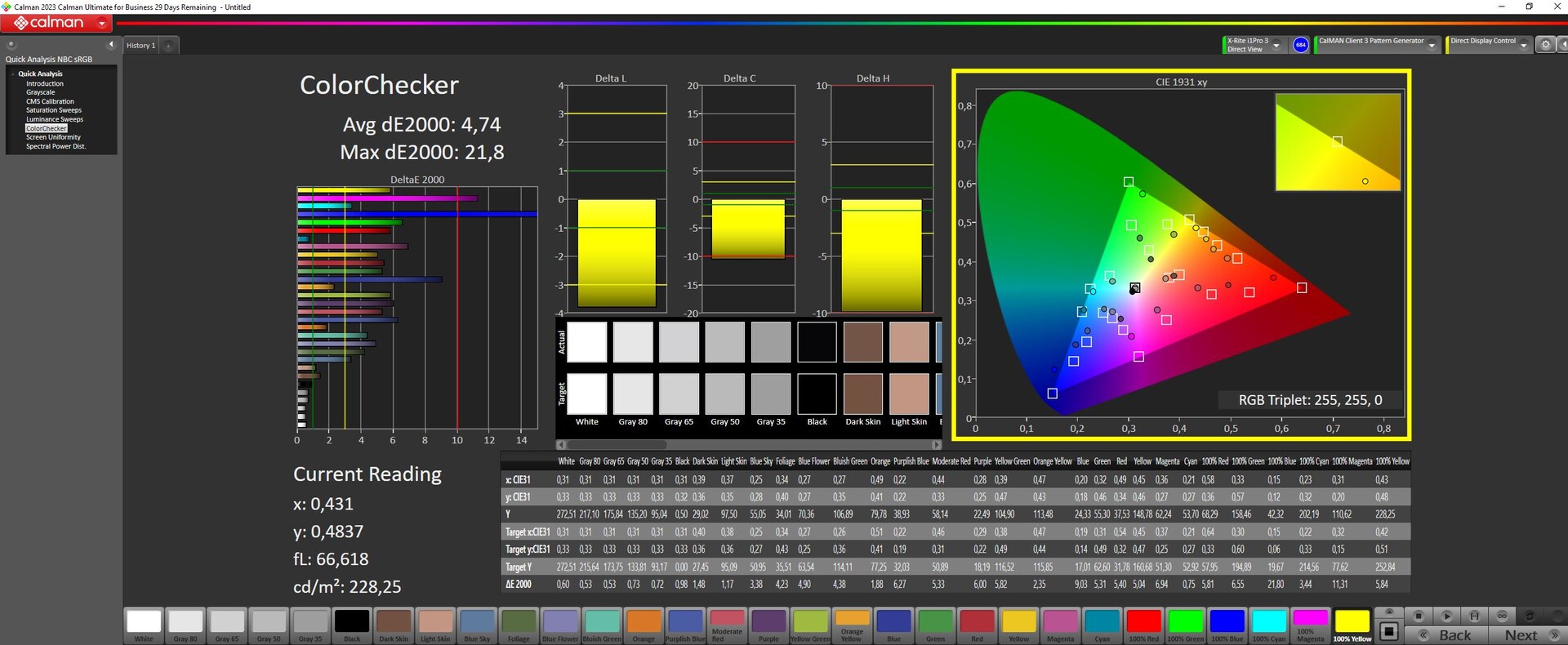1568x645 pixels.
Task: Click the infinity continuous read icon
Action: tap(1502, 616)
